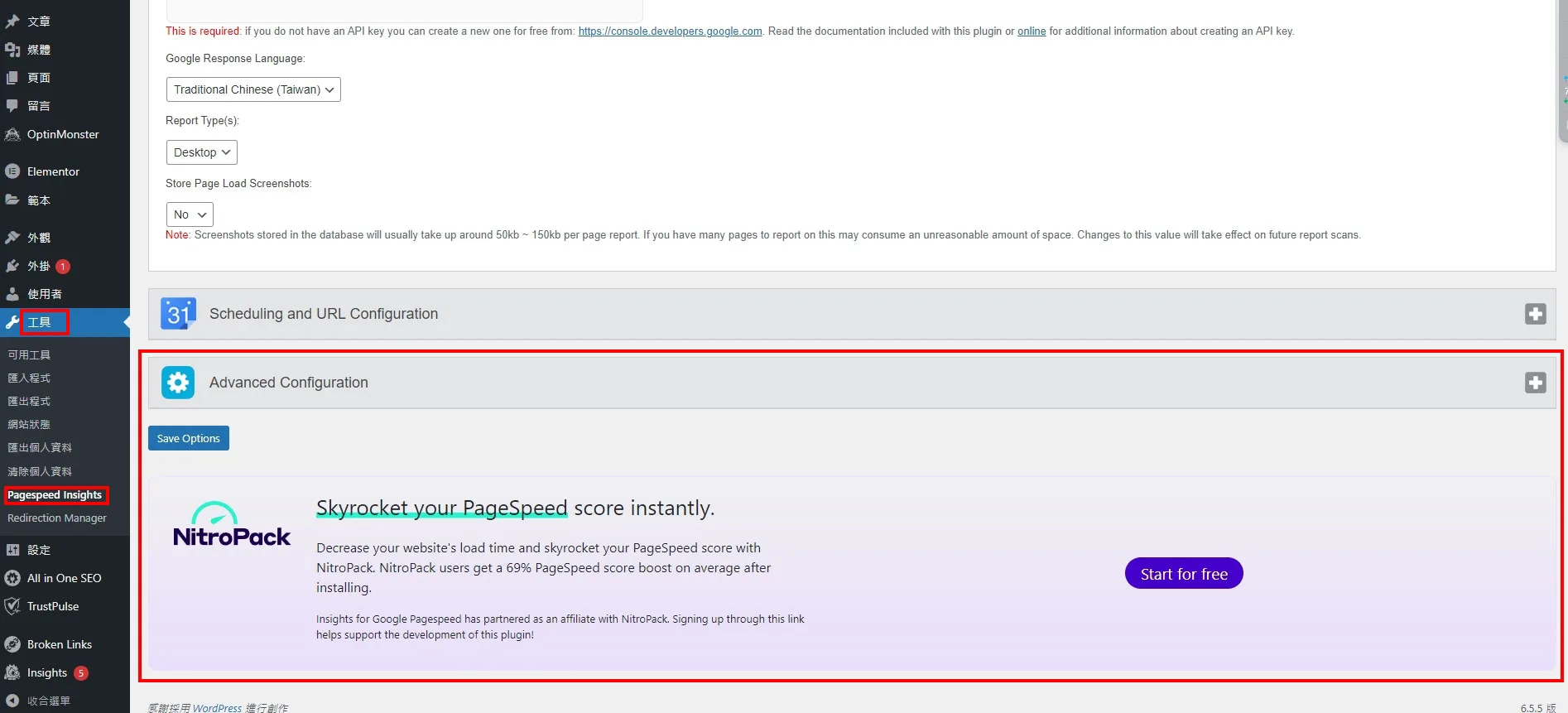Click the Elementor circle icon

[x=12, y=171]
